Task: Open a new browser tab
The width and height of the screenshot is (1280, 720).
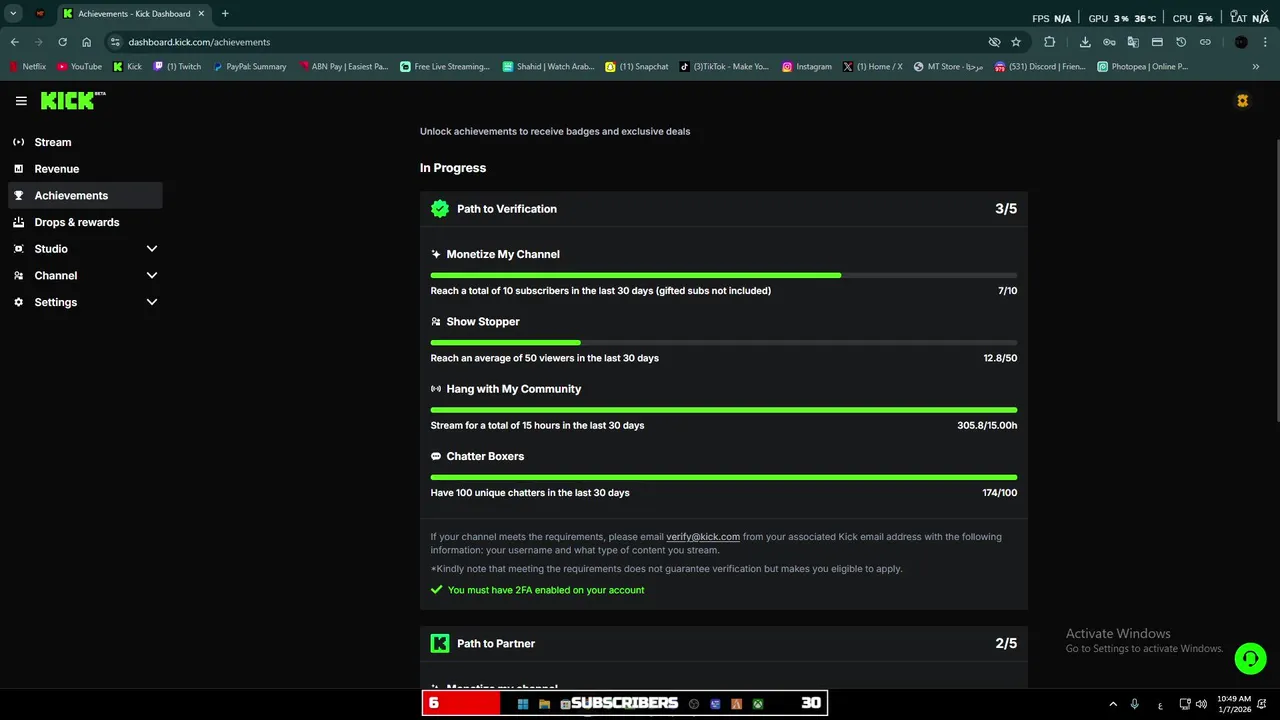Action: [x=225, y=14]
